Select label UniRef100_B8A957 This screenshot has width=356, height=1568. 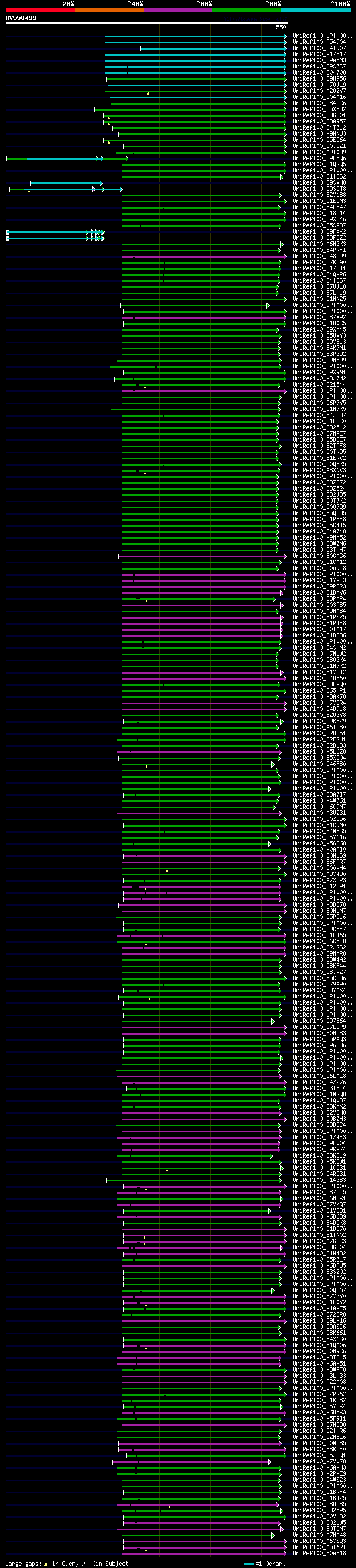point(319,122)
